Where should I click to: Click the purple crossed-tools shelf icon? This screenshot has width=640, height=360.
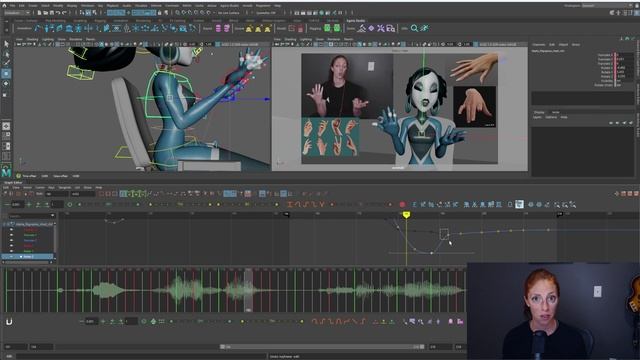(x=381, y=28)
